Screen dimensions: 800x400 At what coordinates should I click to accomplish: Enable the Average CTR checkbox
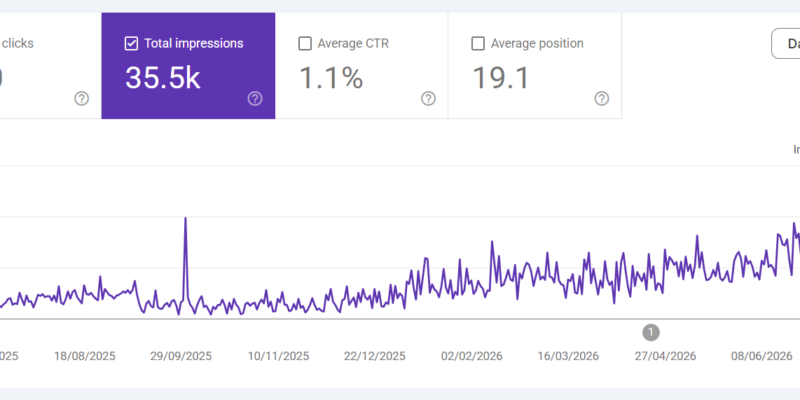click(x=305, y=44)
